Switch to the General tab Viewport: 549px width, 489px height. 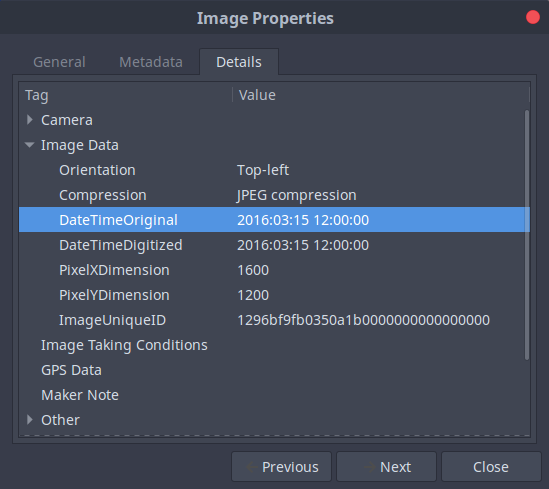click(59, 62)
